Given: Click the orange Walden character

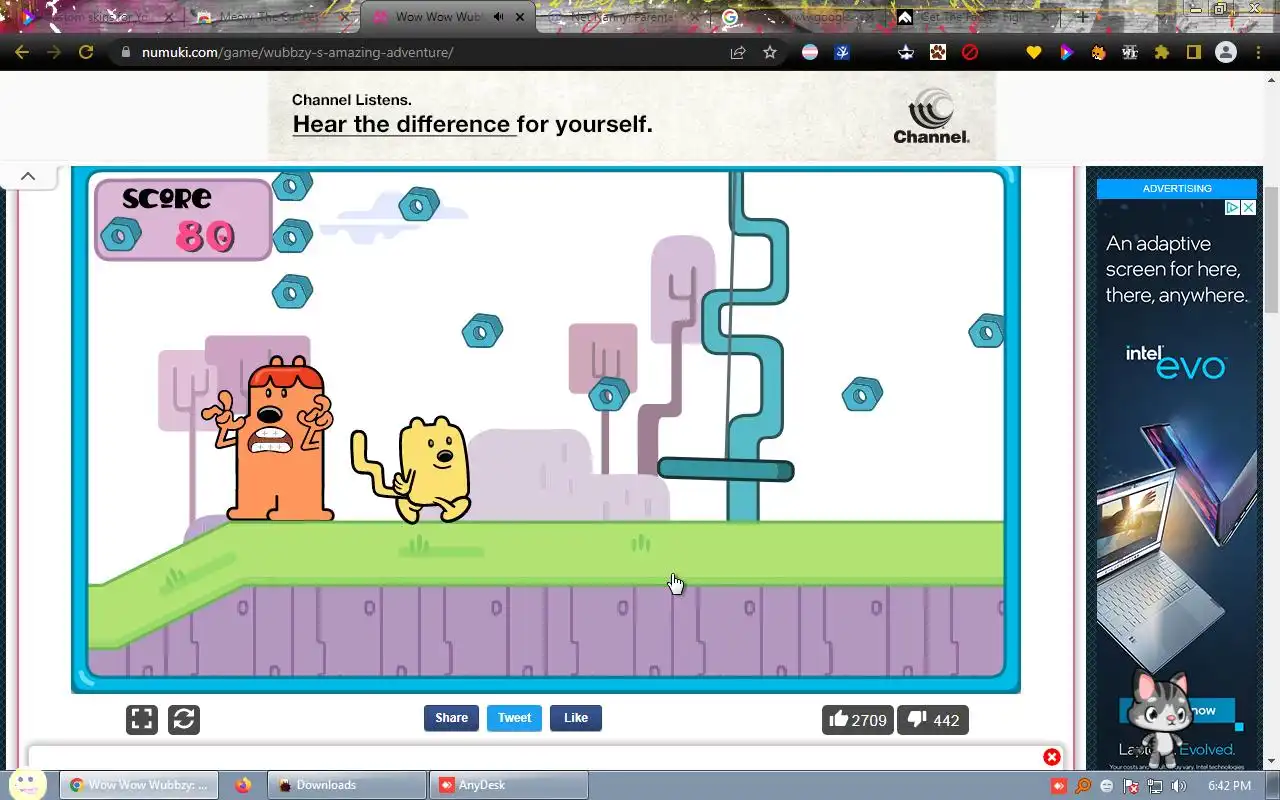Looking at the screenshot, I should coord(270,440).
